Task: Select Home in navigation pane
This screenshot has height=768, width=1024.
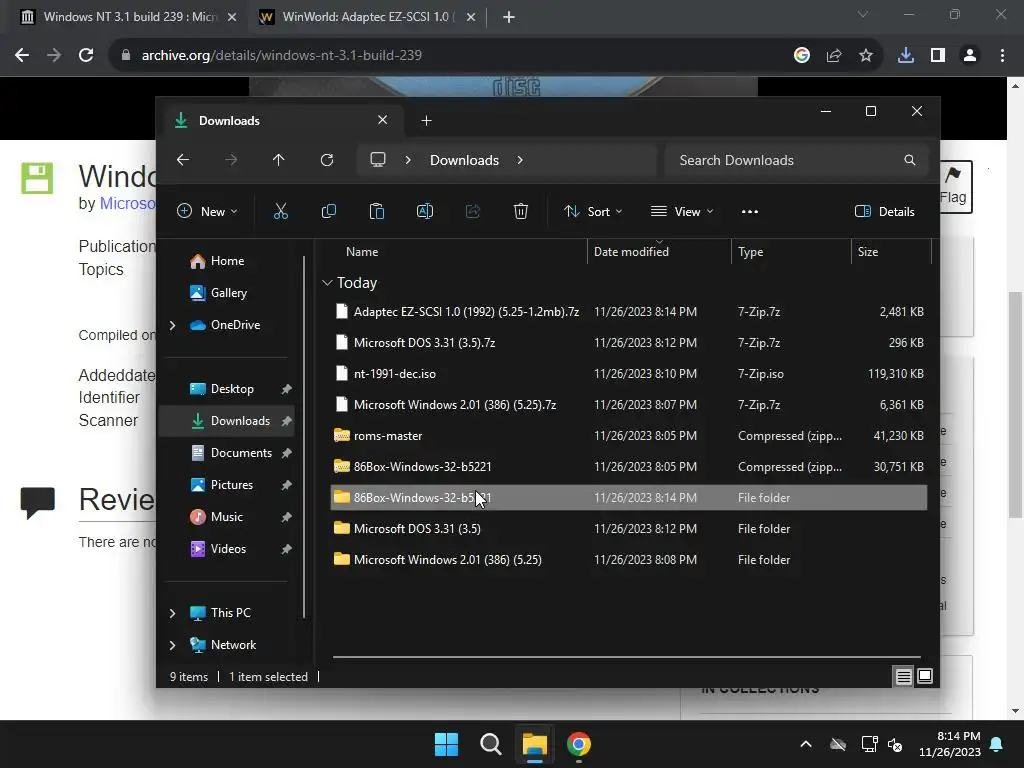Action: pyautogui.click(x=227, y=261)
